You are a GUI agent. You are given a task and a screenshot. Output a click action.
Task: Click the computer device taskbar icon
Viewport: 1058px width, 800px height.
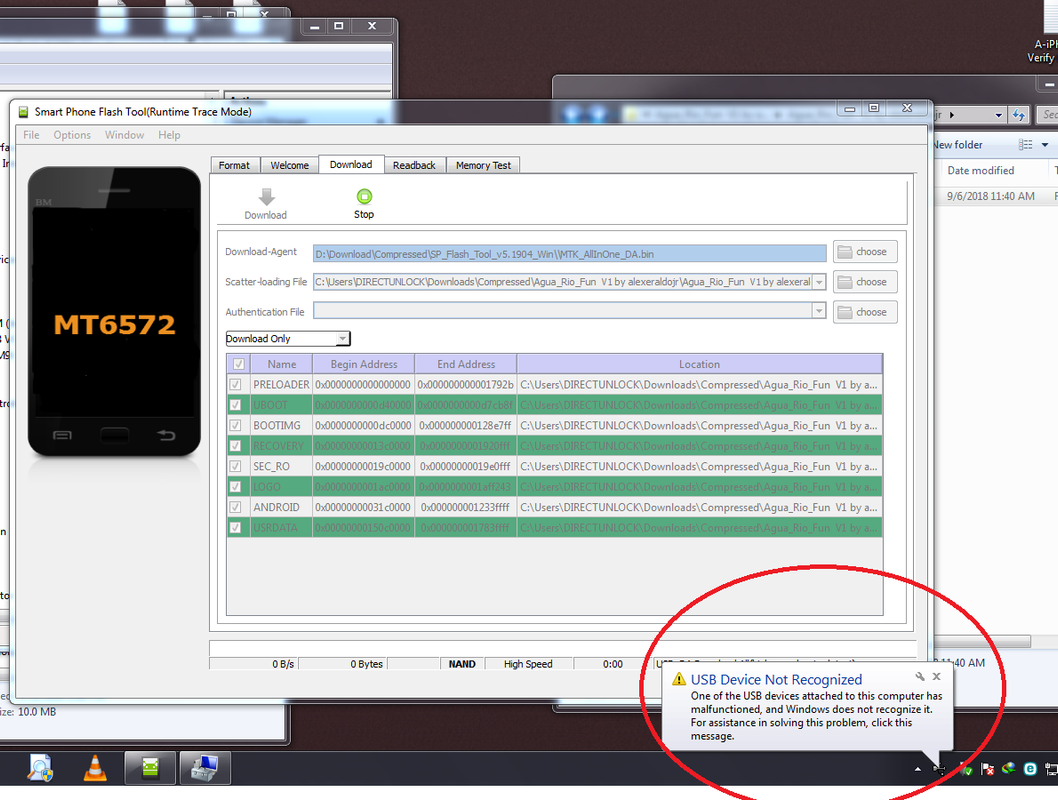pyautogui.click(x=205, y=768)
